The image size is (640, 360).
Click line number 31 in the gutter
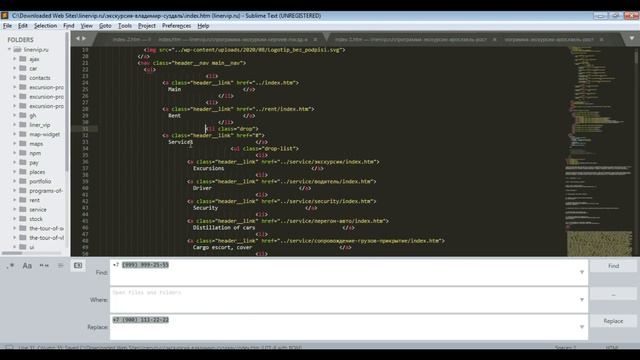coord(85,129)
